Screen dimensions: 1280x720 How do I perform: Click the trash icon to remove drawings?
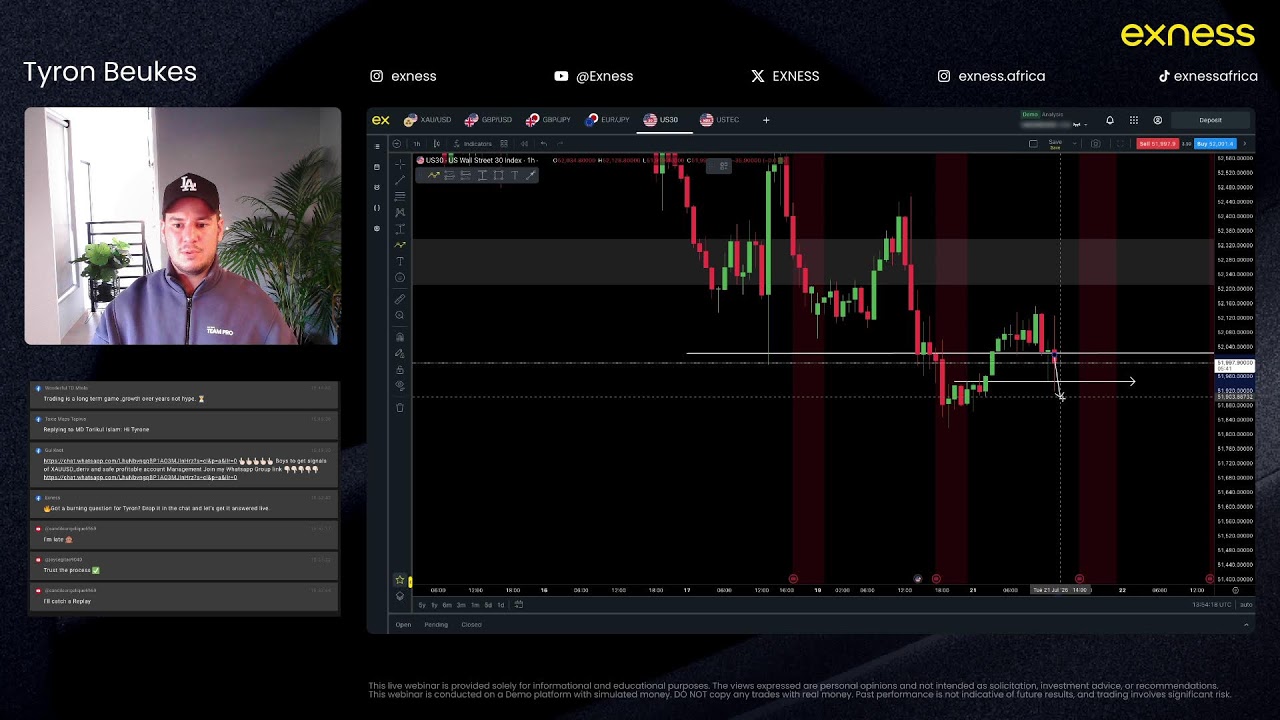click(x=400, y=408)
